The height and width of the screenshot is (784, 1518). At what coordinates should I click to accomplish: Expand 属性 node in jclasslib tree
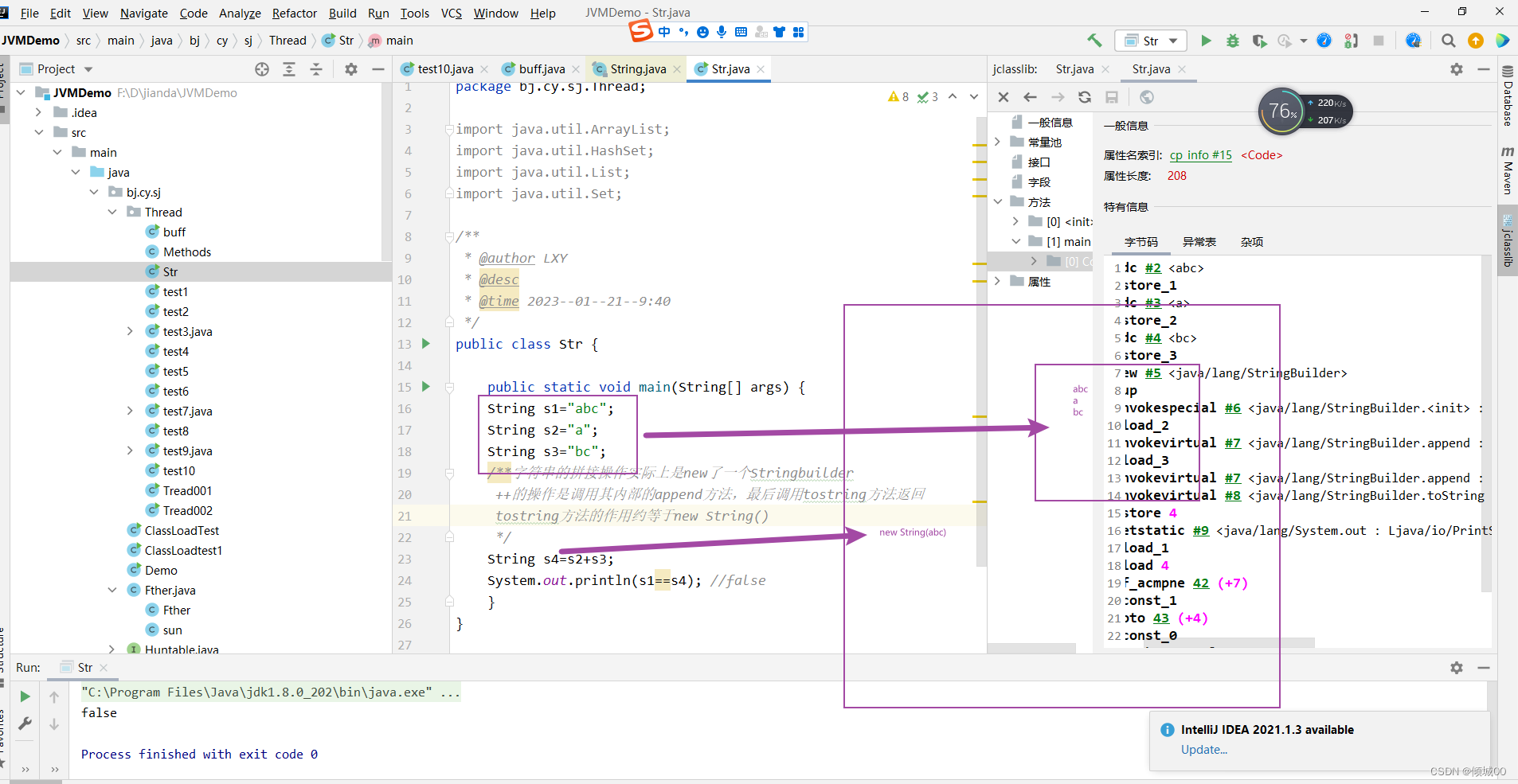[997, 282]
